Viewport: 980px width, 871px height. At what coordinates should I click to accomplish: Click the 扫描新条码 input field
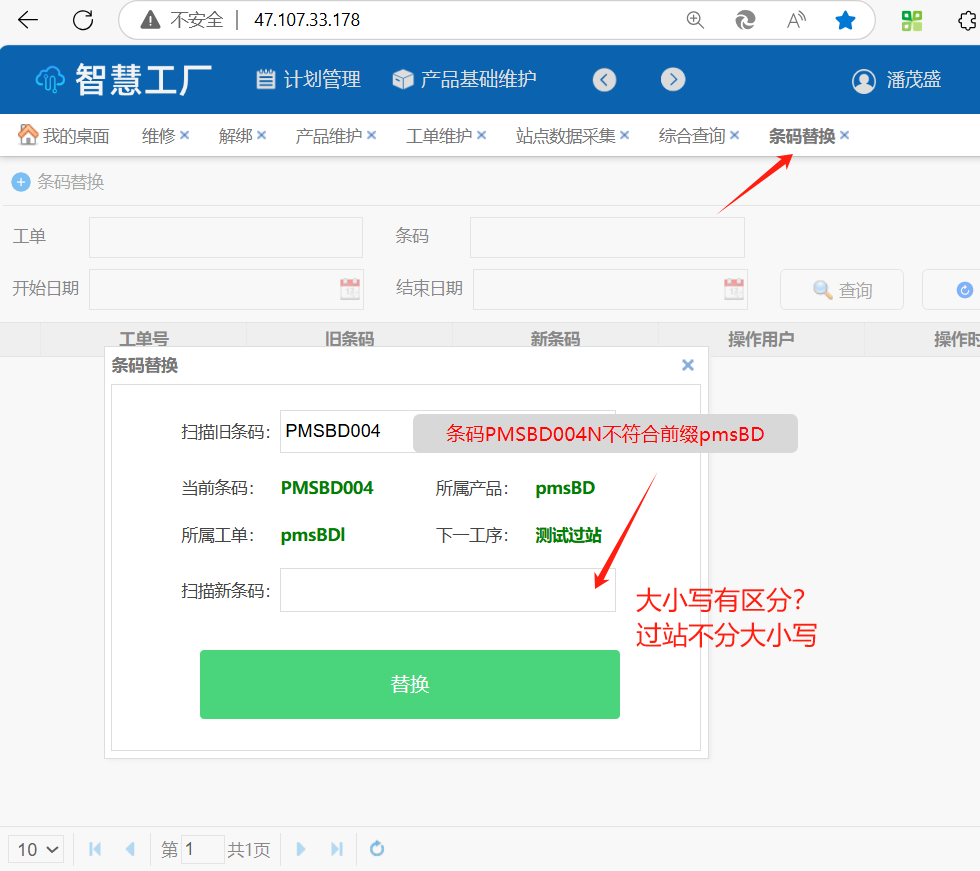pos(447,590)
